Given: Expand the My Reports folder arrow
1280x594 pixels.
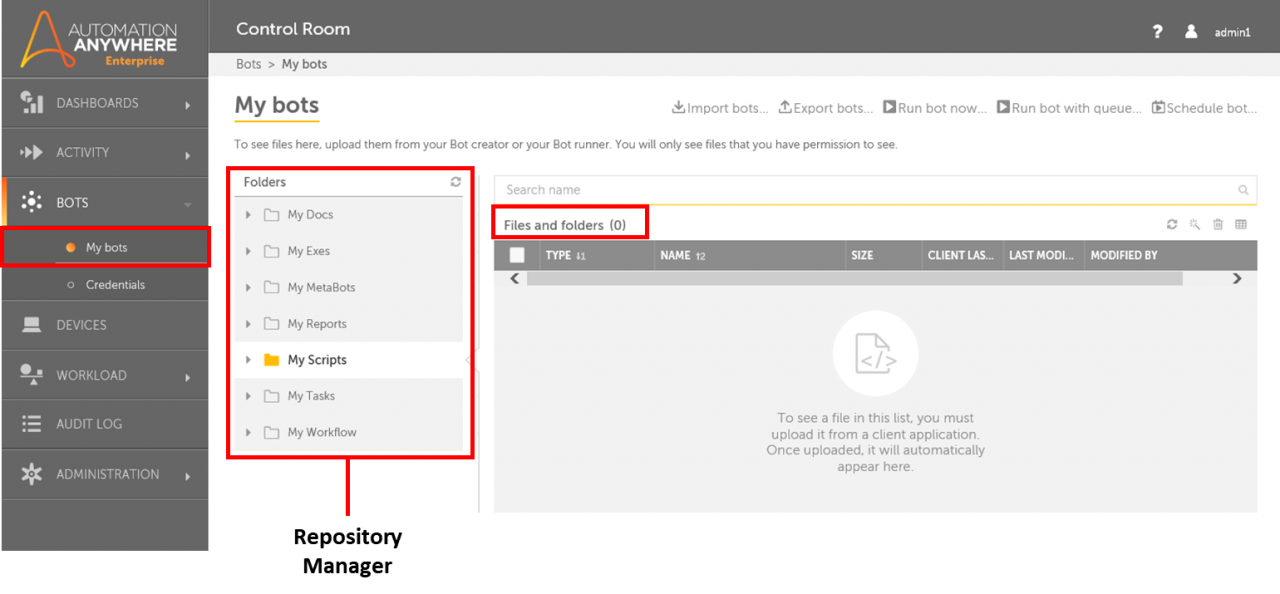Looking at the screenshot, I should [248, 324].
